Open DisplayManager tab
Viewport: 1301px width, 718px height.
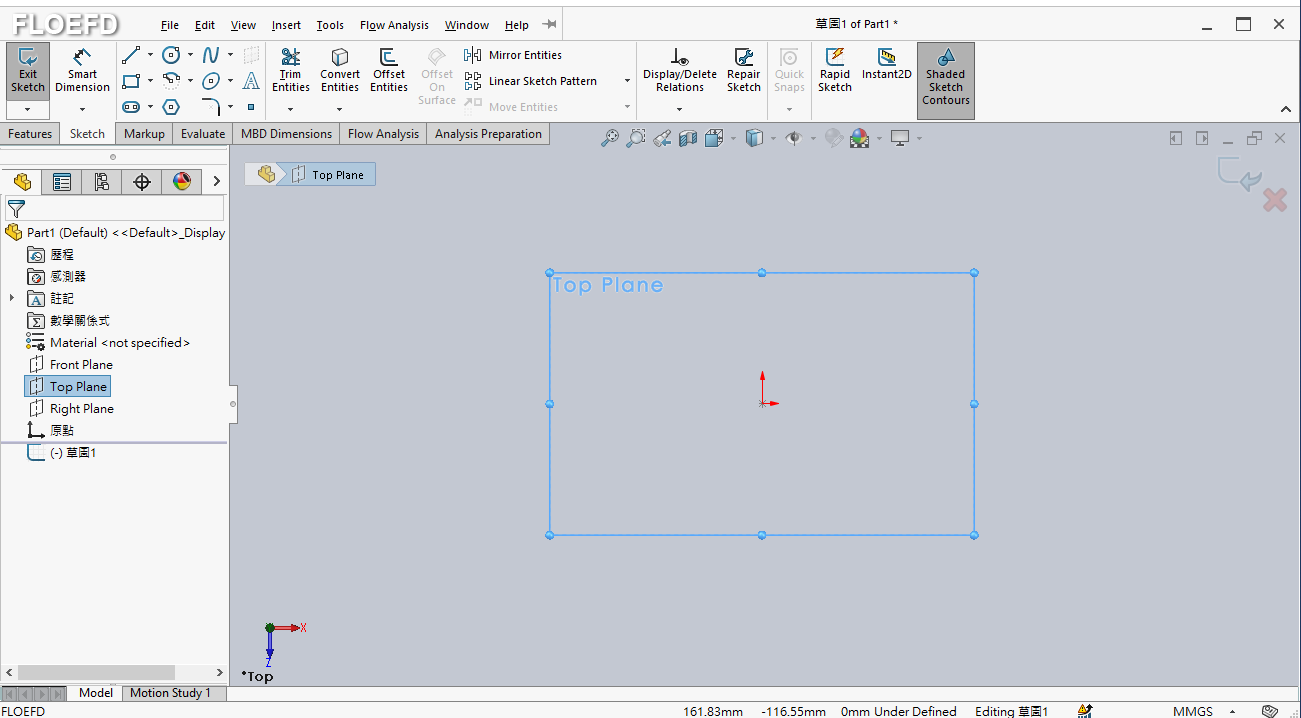tap(182, 181)
